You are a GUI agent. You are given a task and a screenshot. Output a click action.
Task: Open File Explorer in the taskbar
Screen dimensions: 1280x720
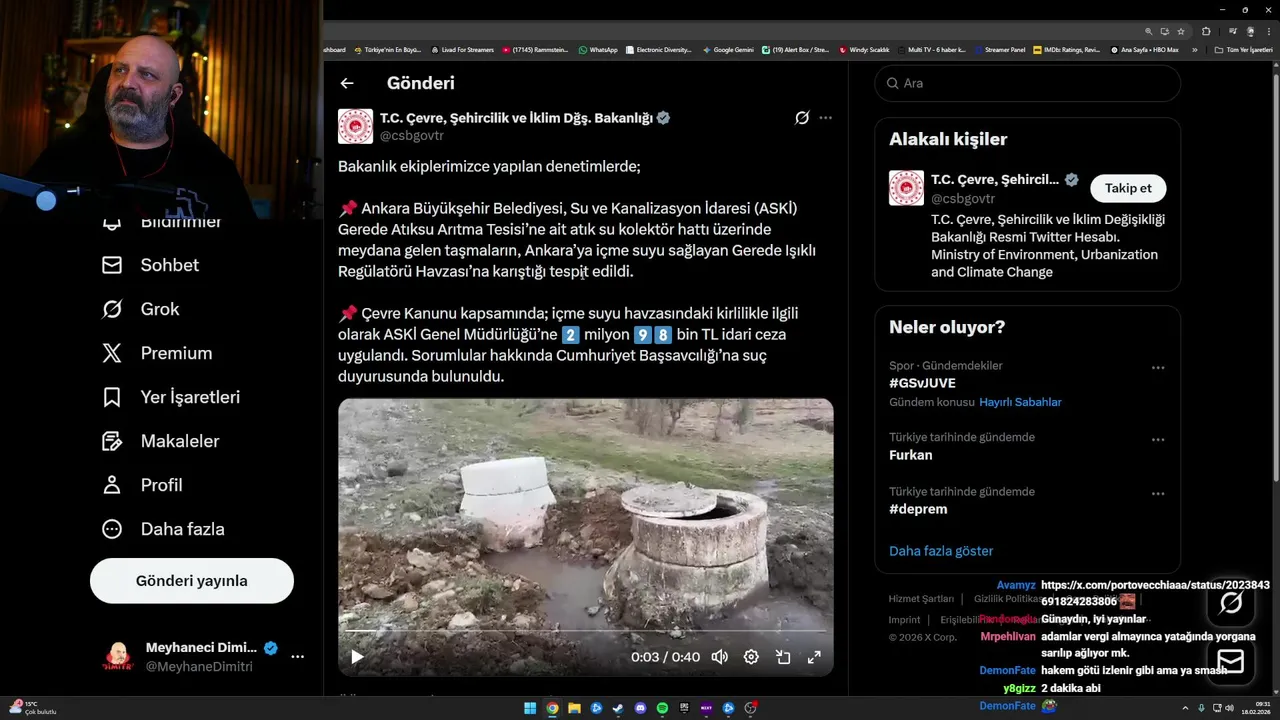[574, 708]
